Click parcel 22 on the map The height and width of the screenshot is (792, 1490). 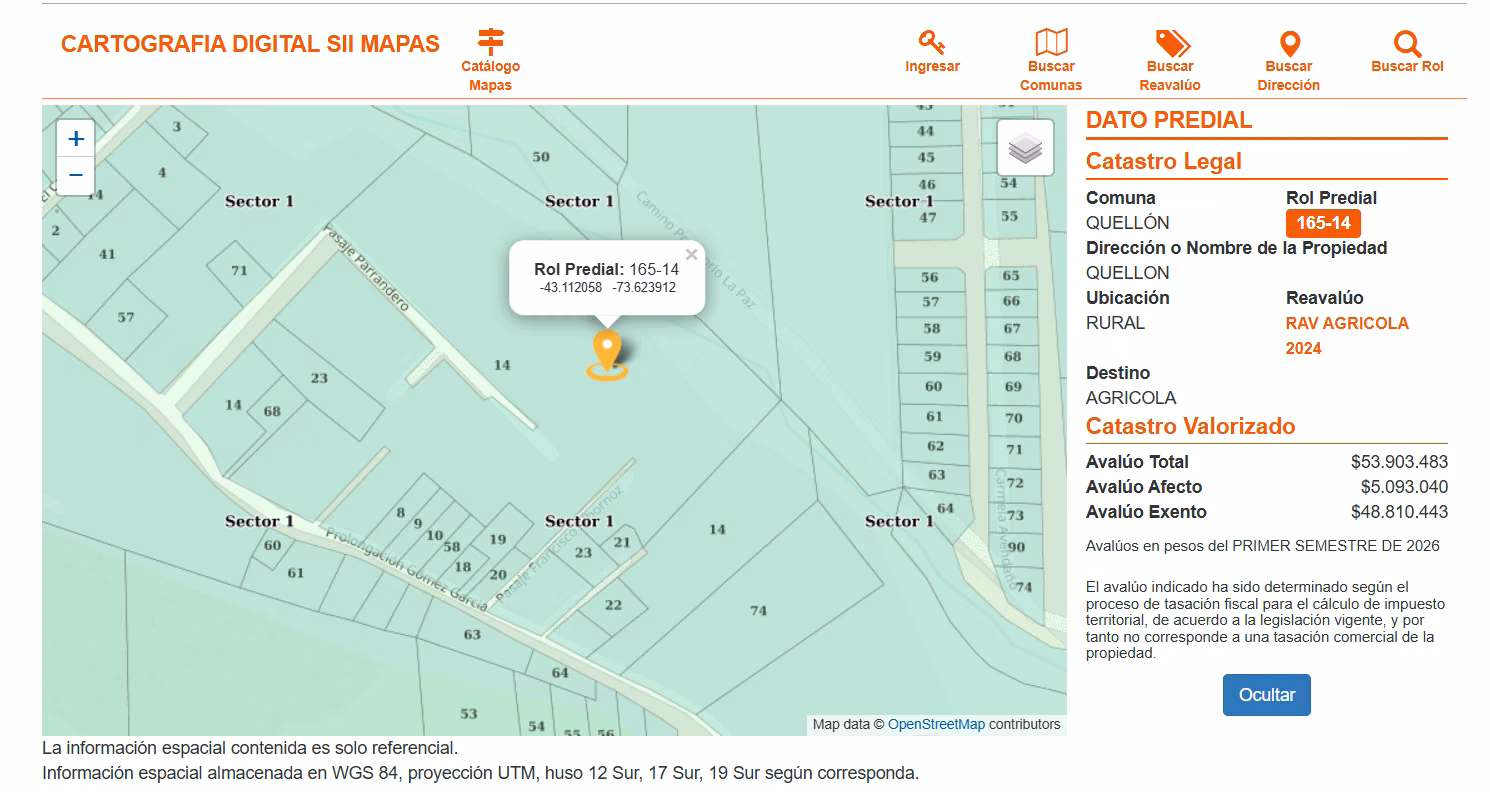point(613,605)
